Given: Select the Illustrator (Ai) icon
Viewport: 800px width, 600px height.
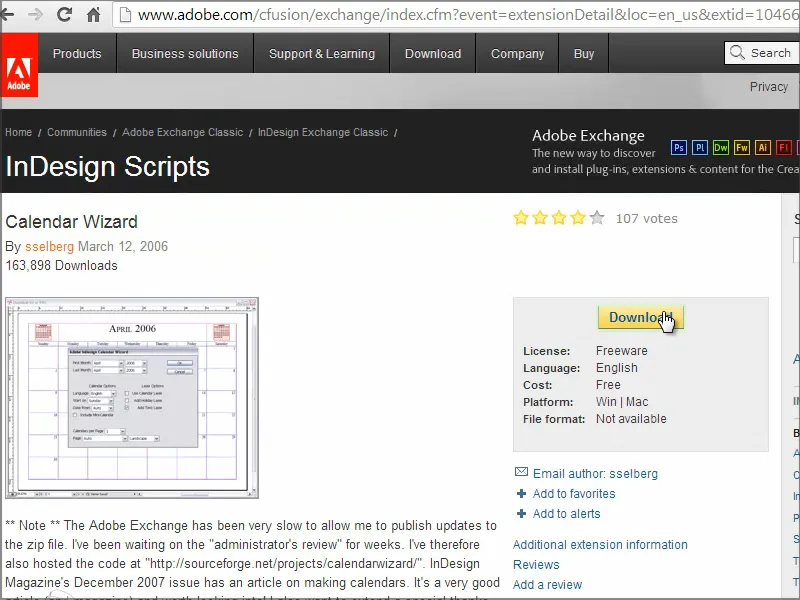Looking at the screenshot, I should 763,147.
